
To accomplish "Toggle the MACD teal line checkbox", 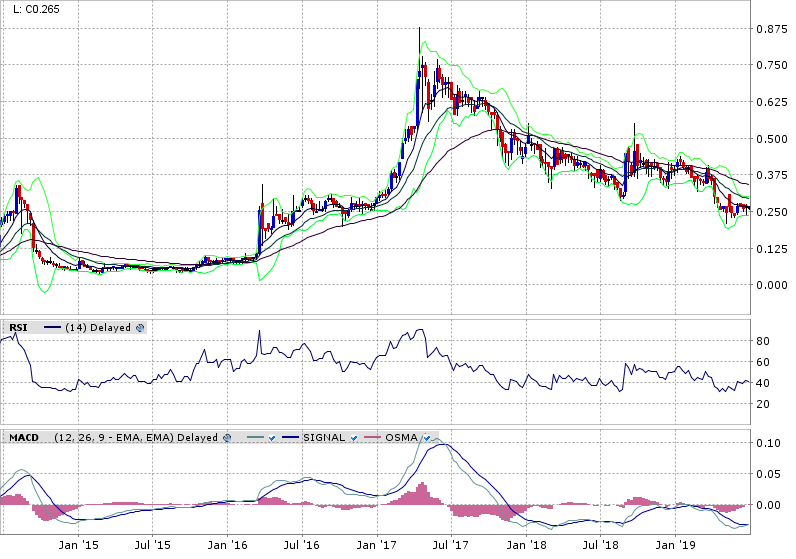I will coord(272,438).
